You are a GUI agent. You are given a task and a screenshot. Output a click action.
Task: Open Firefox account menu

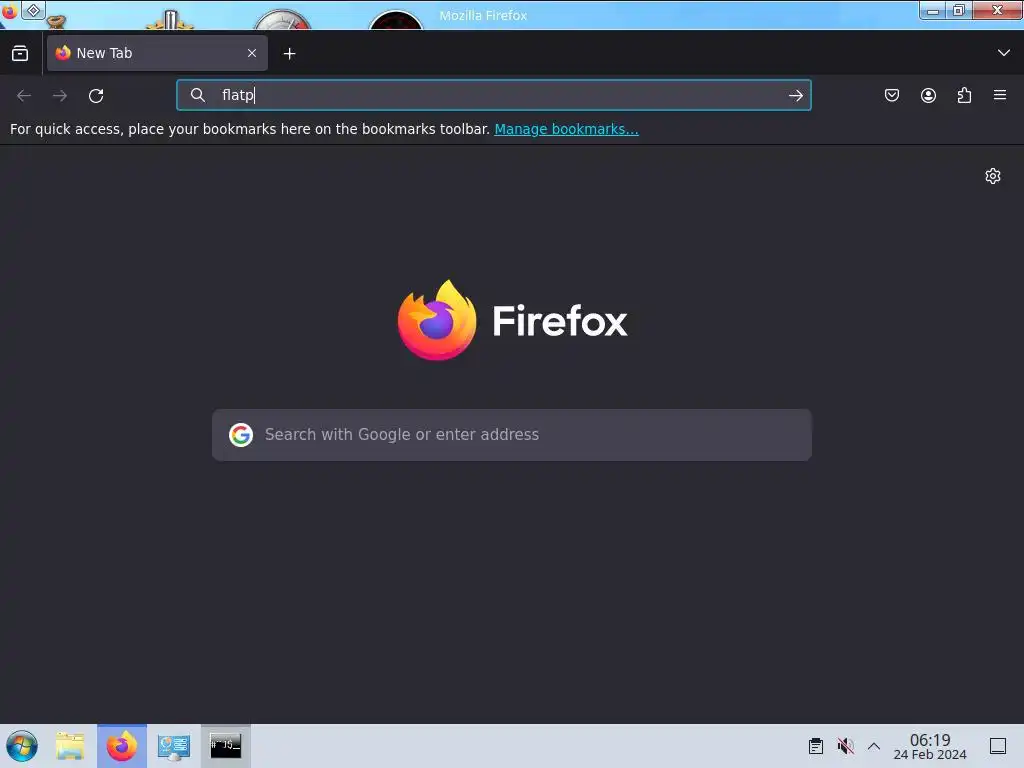pyautogui.click(x=928, y=95)
